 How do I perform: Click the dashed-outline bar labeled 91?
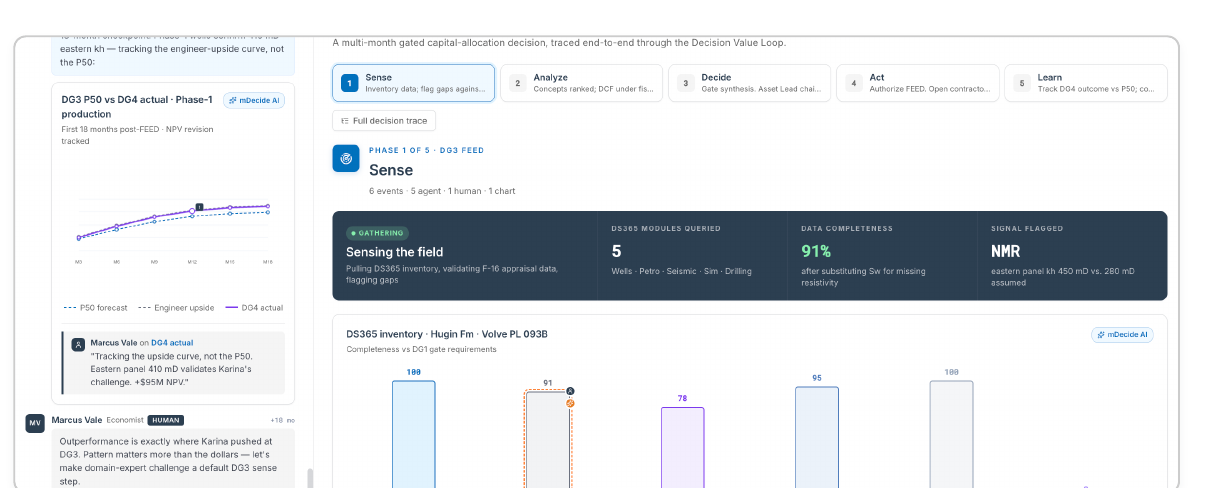(548, 439)
